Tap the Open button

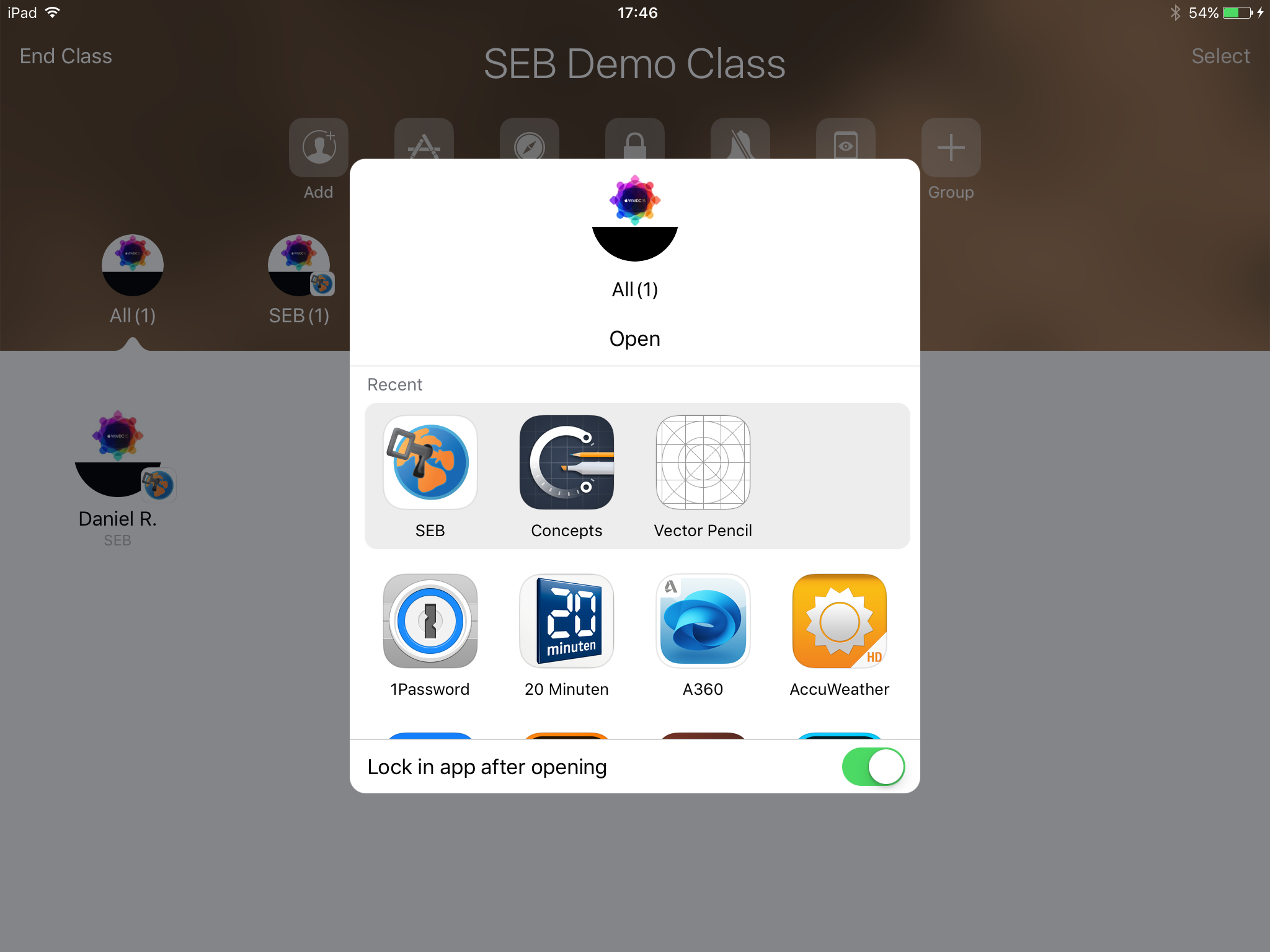click(x=634, y=338)
